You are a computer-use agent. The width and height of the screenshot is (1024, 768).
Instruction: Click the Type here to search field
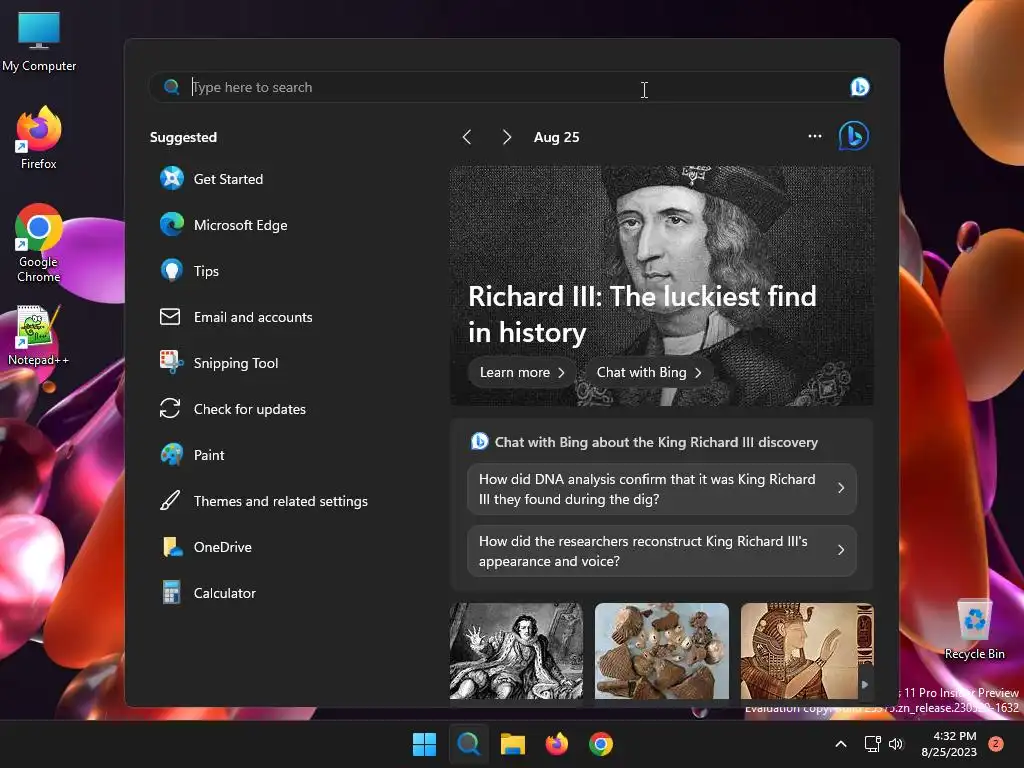509,87
